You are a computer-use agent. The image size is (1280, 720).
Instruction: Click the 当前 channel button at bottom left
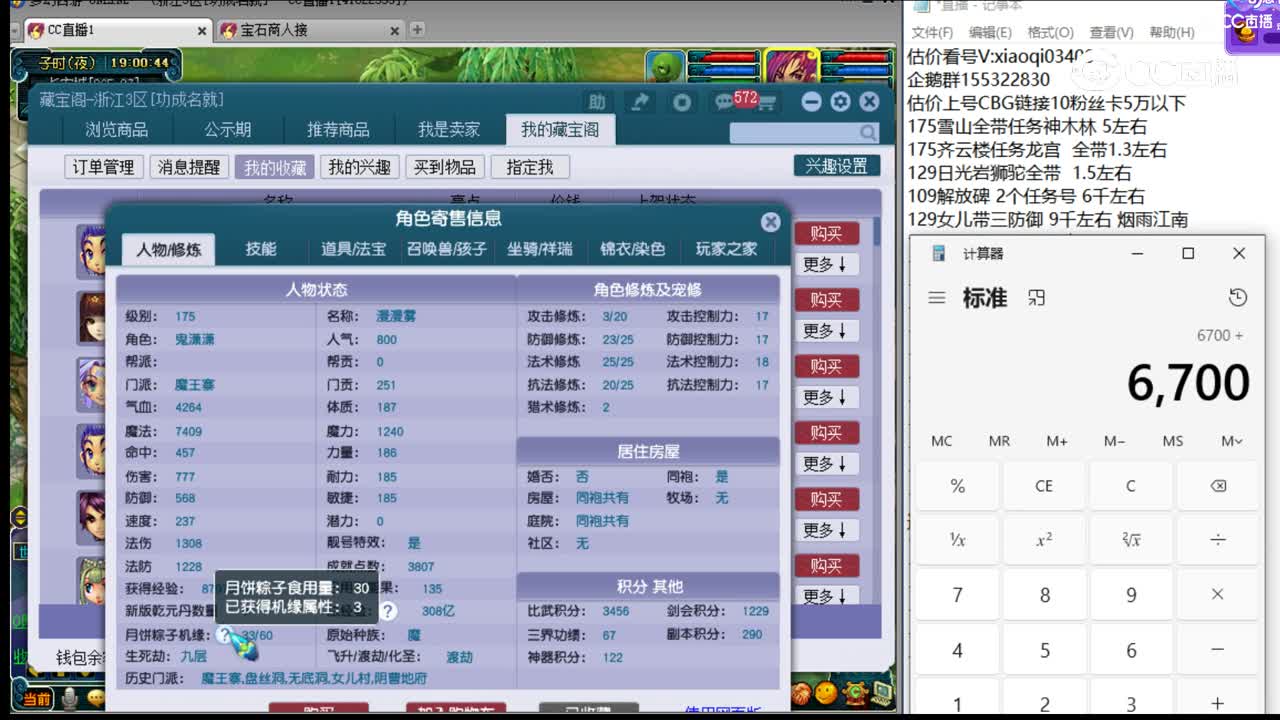point(37,699)
